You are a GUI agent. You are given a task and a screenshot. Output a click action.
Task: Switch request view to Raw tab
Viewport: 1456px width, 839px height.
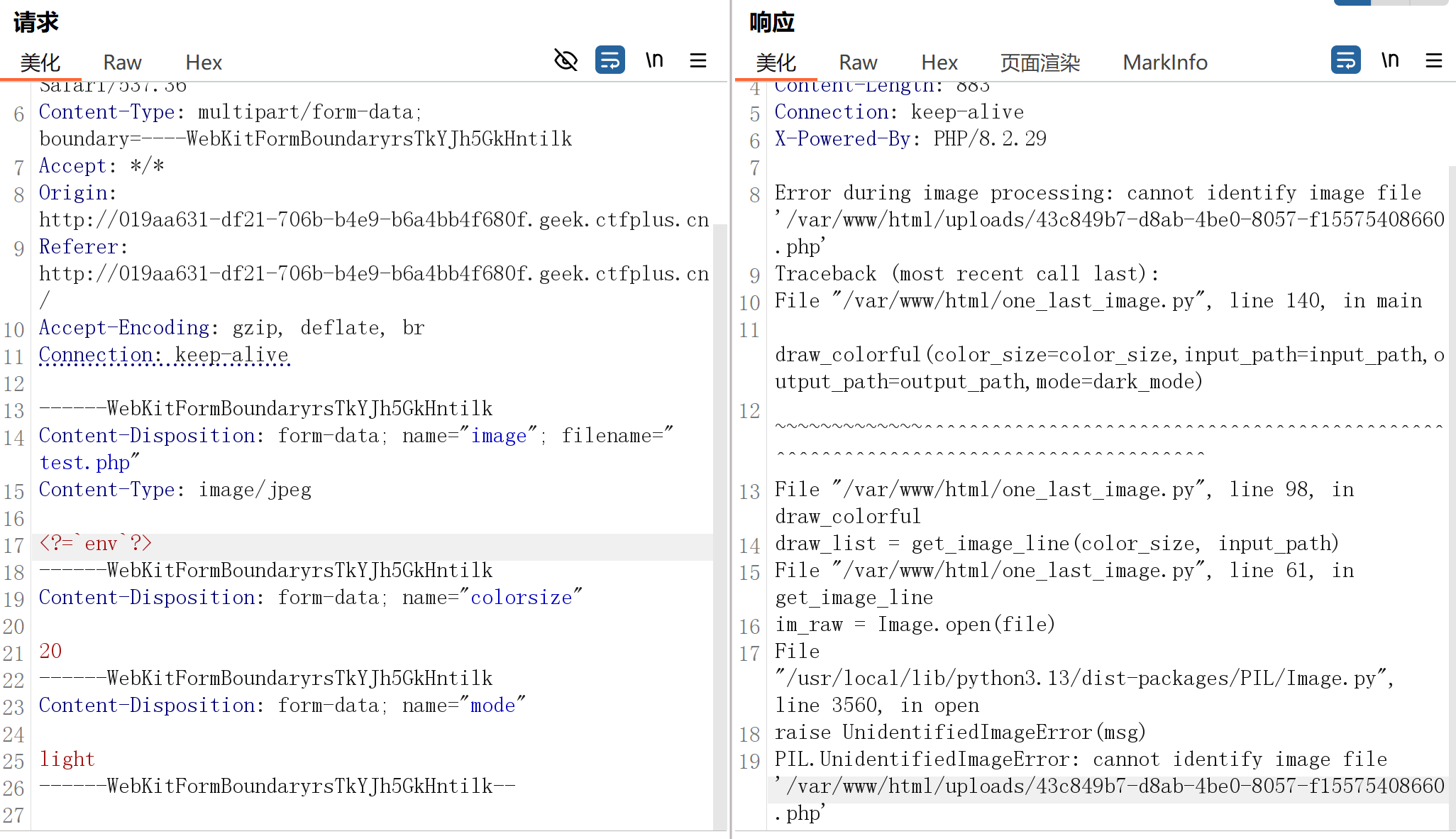tap(122, 62)
